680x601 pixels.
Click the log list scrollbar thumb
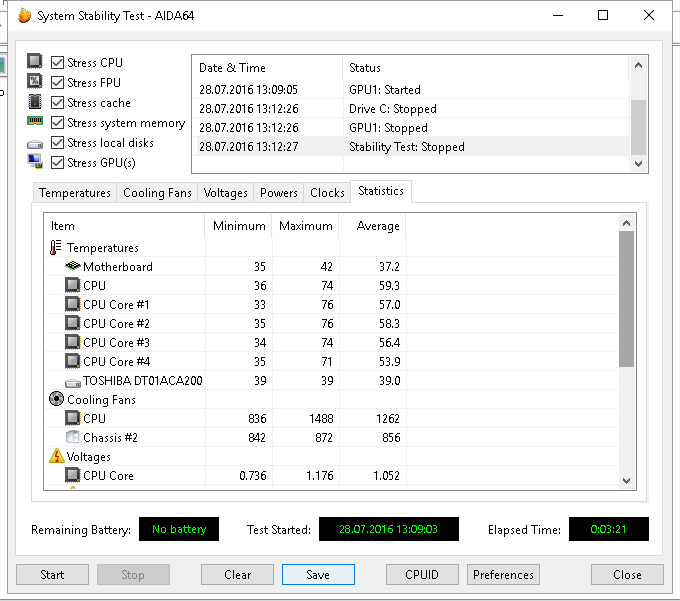[x=638, y=127]
